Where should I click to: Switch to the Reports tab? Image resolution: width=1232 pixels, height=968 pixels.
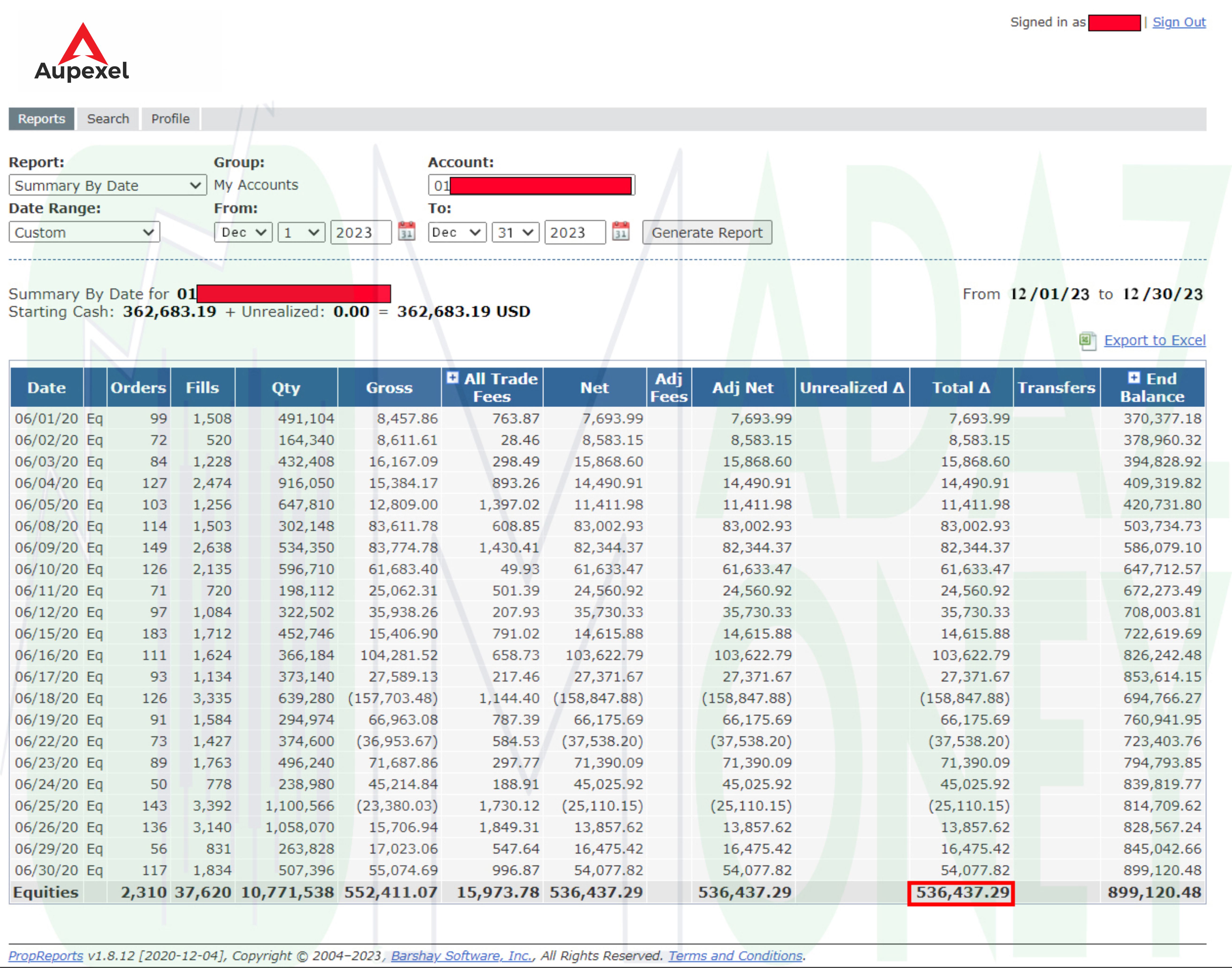[41, 119]
